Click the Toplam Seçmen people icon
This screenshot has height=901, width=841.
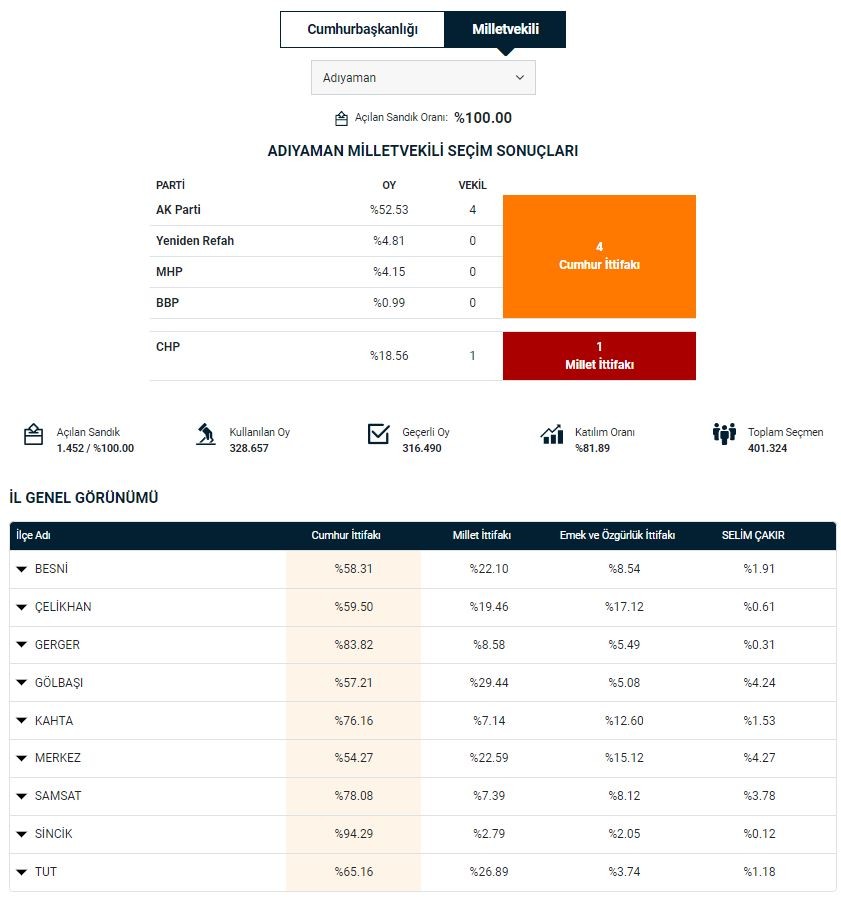coord(724,434)
